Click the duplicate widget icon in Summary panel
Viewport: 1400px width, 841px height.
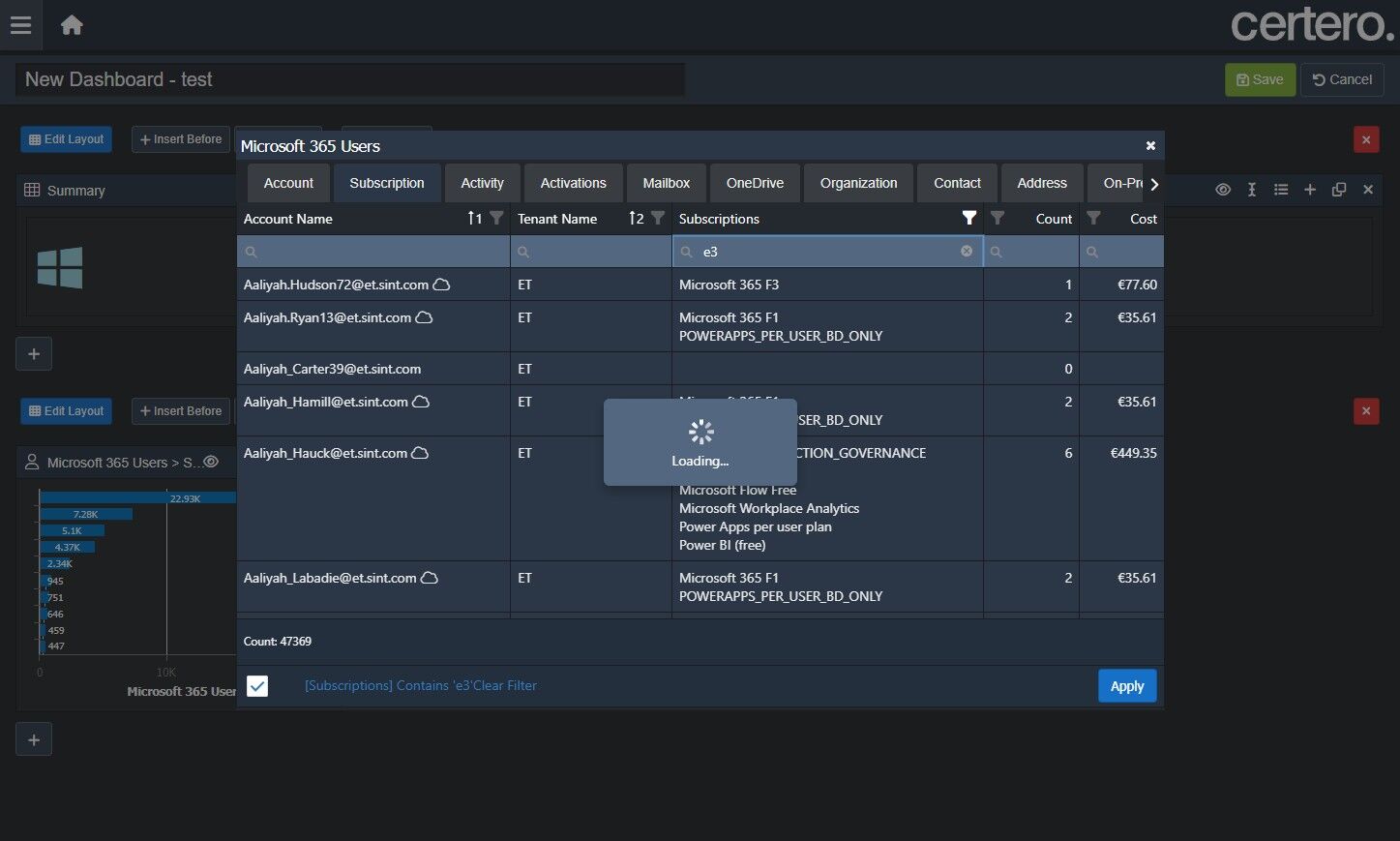coord(1339,190)
